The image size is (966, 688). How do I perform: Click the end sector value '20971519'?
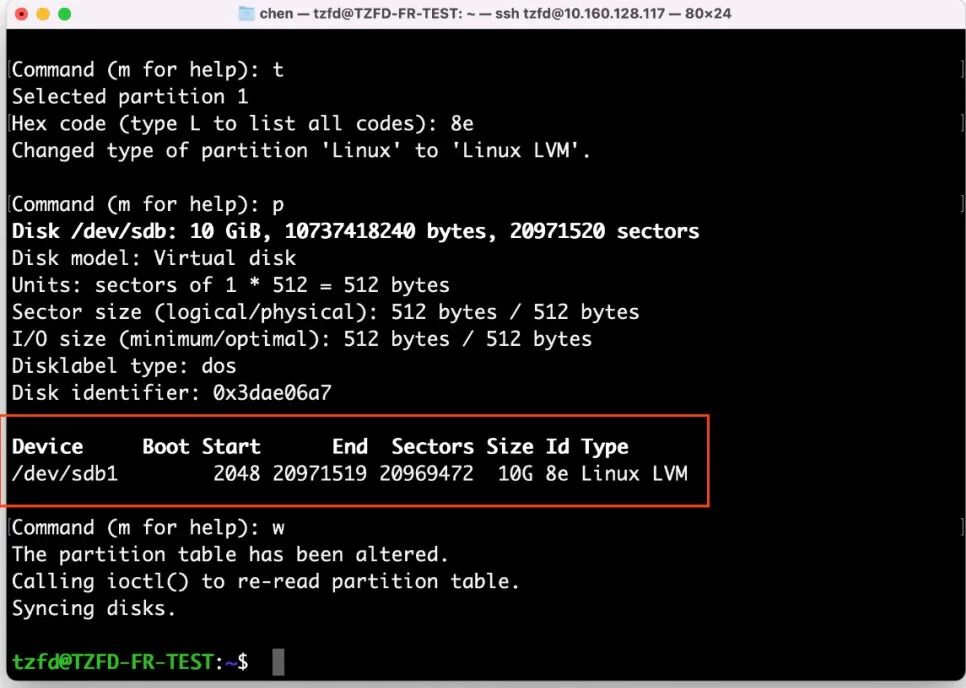coord(320,474)
